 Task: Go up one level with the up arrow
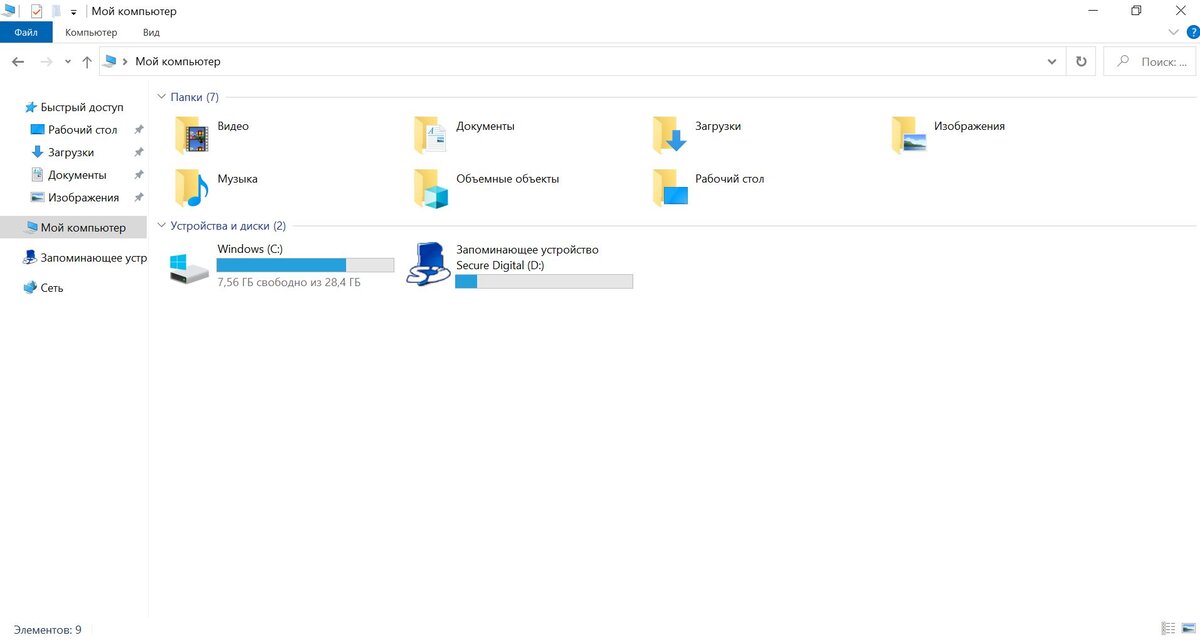87,62
